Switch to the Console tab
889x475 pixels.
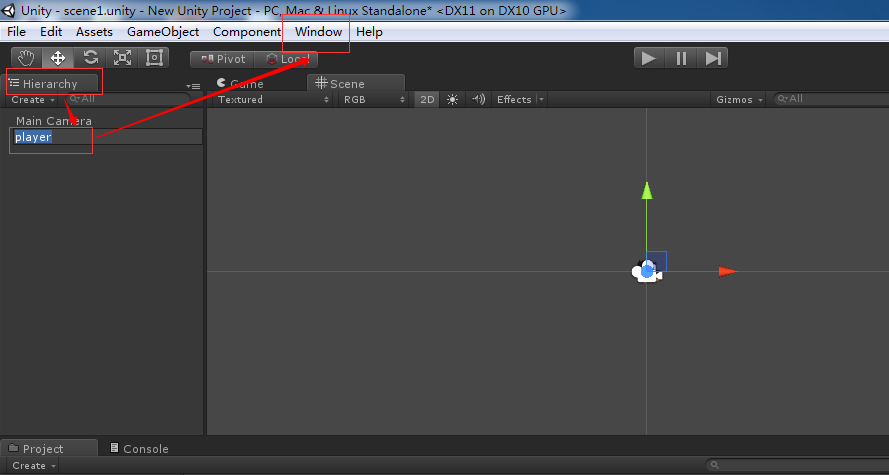tap(139, 448)
